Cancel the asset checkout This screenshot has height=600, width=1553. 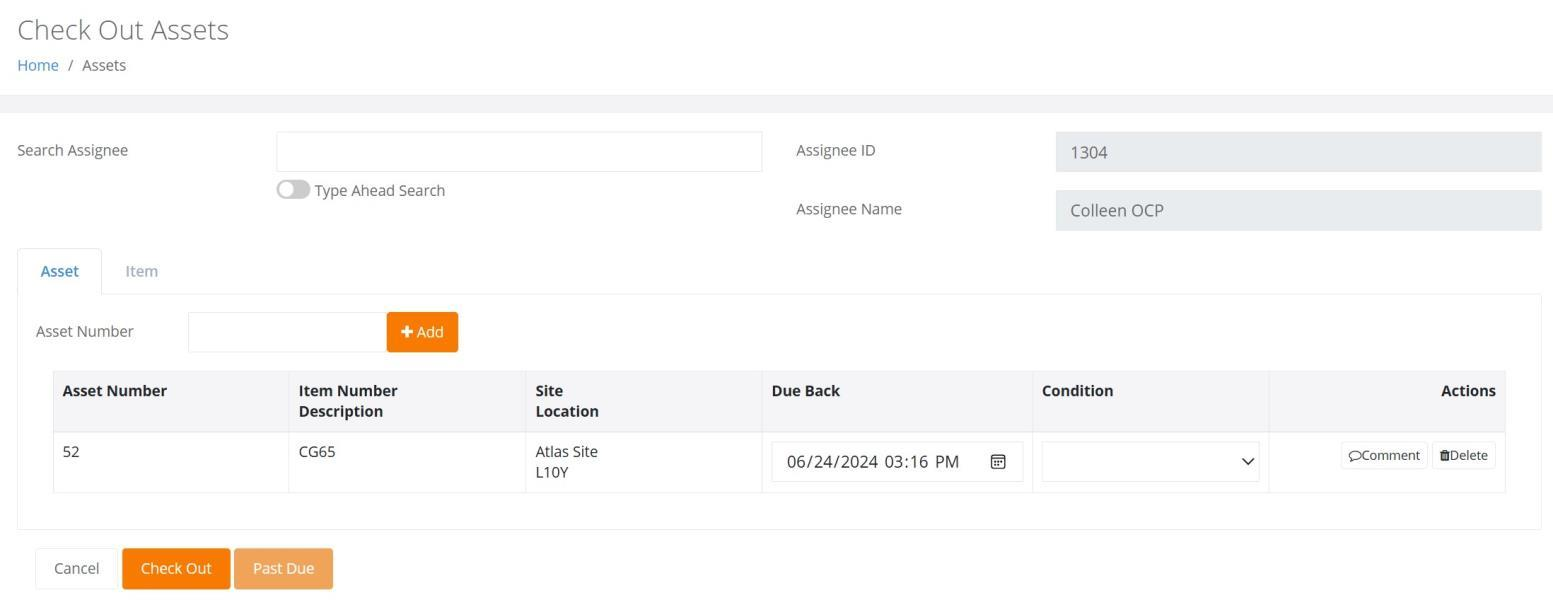pyautogui.click(x=76, y=568)
